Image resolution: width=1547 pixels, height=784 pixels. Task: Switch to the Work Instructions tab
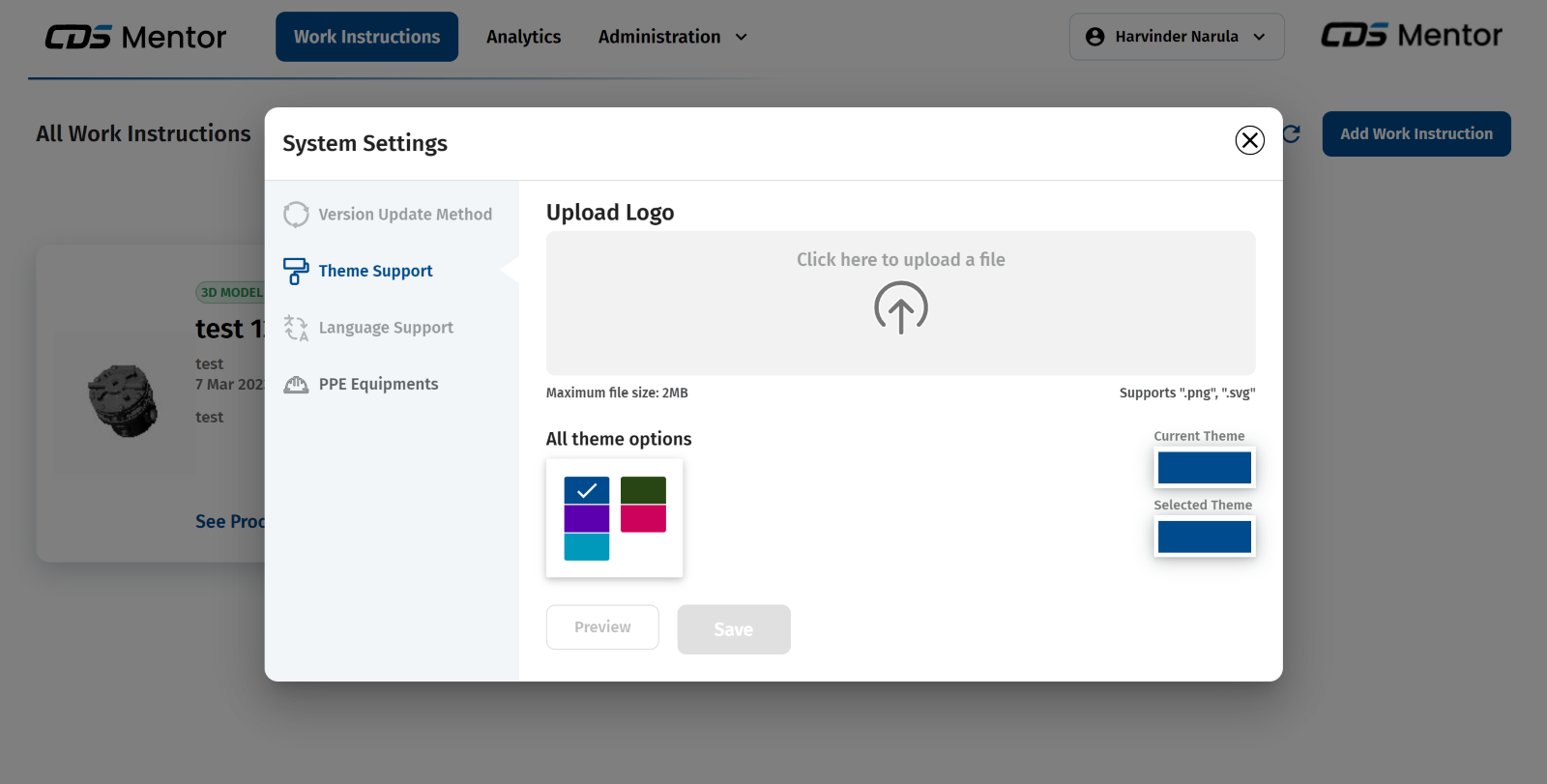tap(366, 37)
